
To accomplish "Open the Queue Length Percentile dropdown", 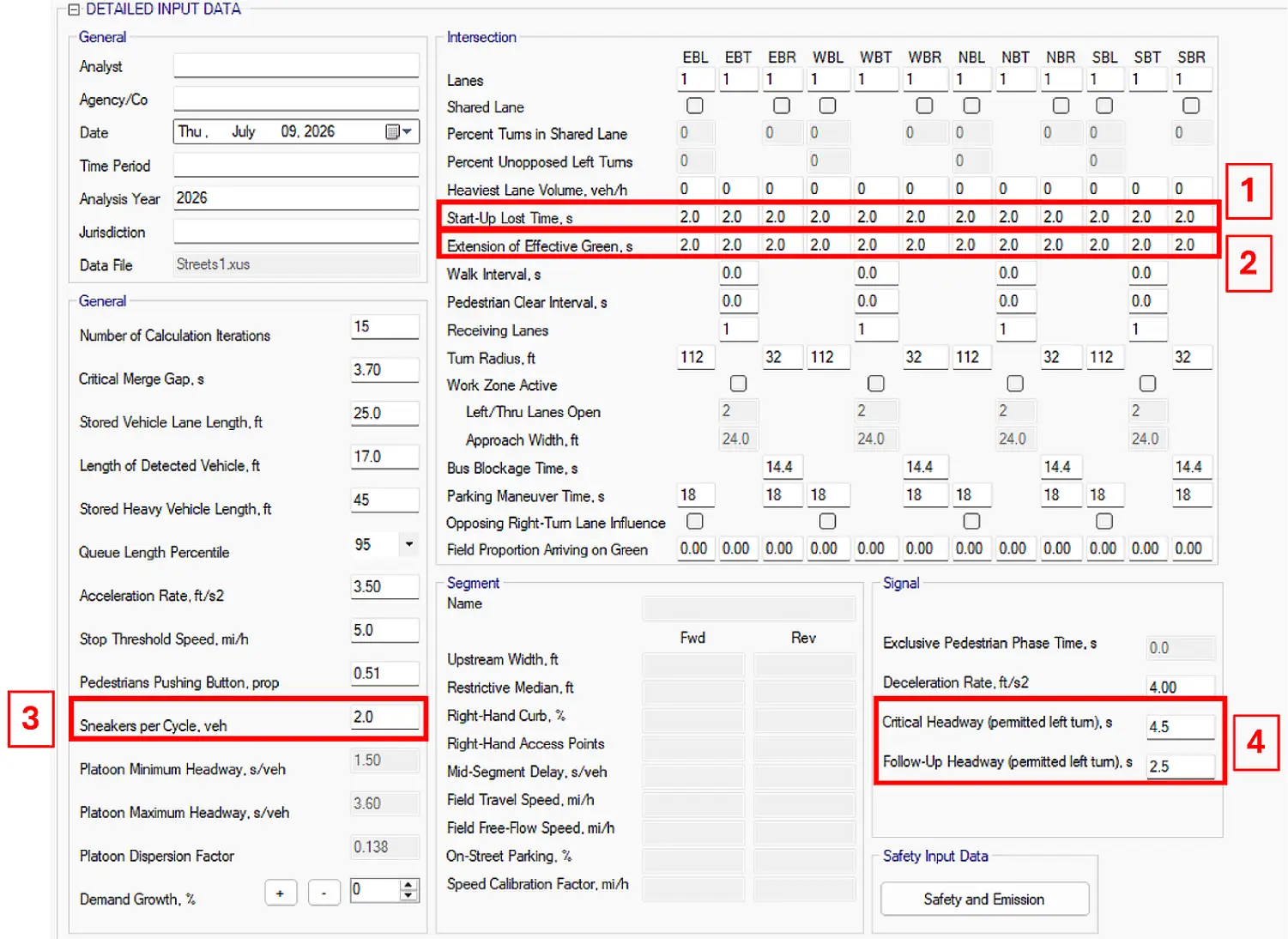I will 409,544.
